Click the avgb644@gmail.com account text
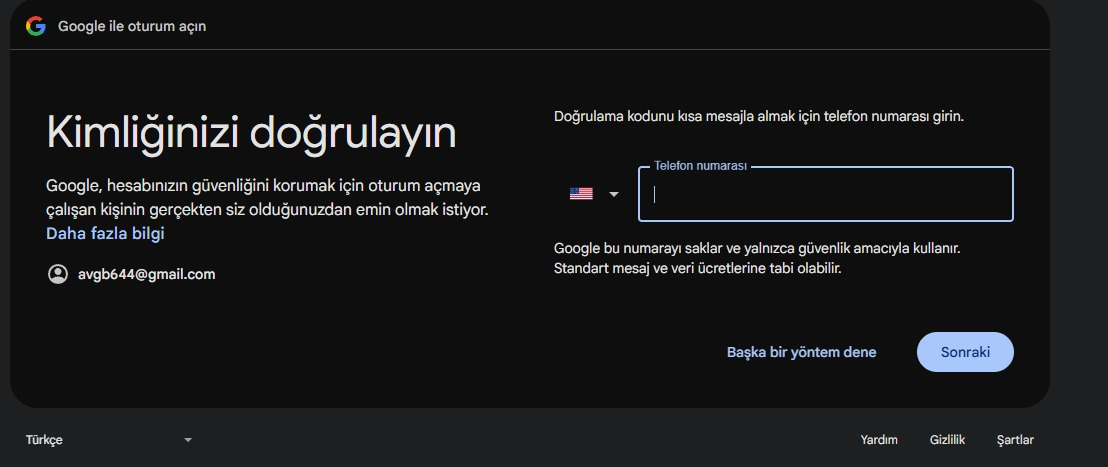Screen dimensions: 1108x467 146,274
